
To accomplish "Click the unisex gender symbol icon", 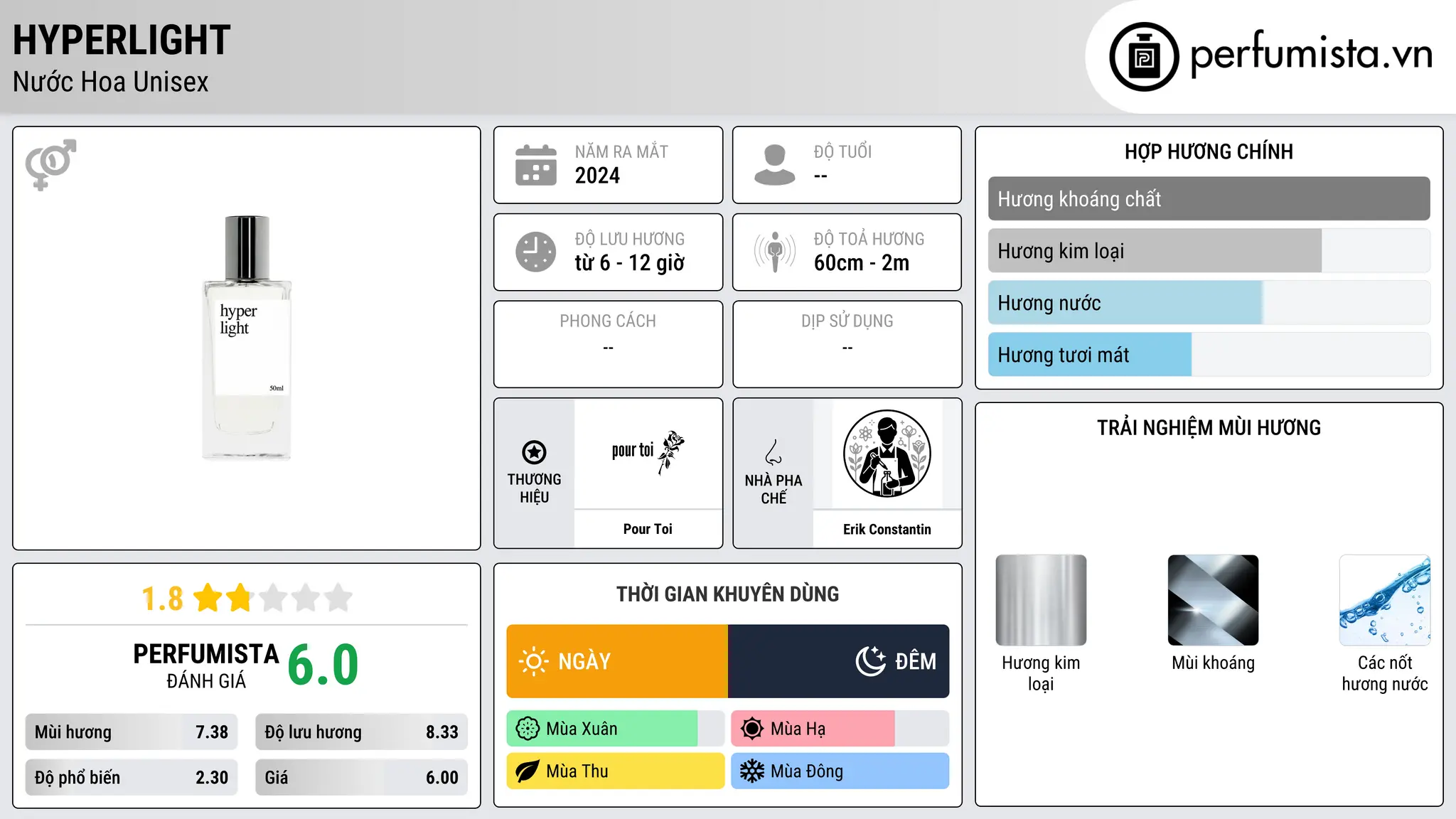I will (50, 164).
